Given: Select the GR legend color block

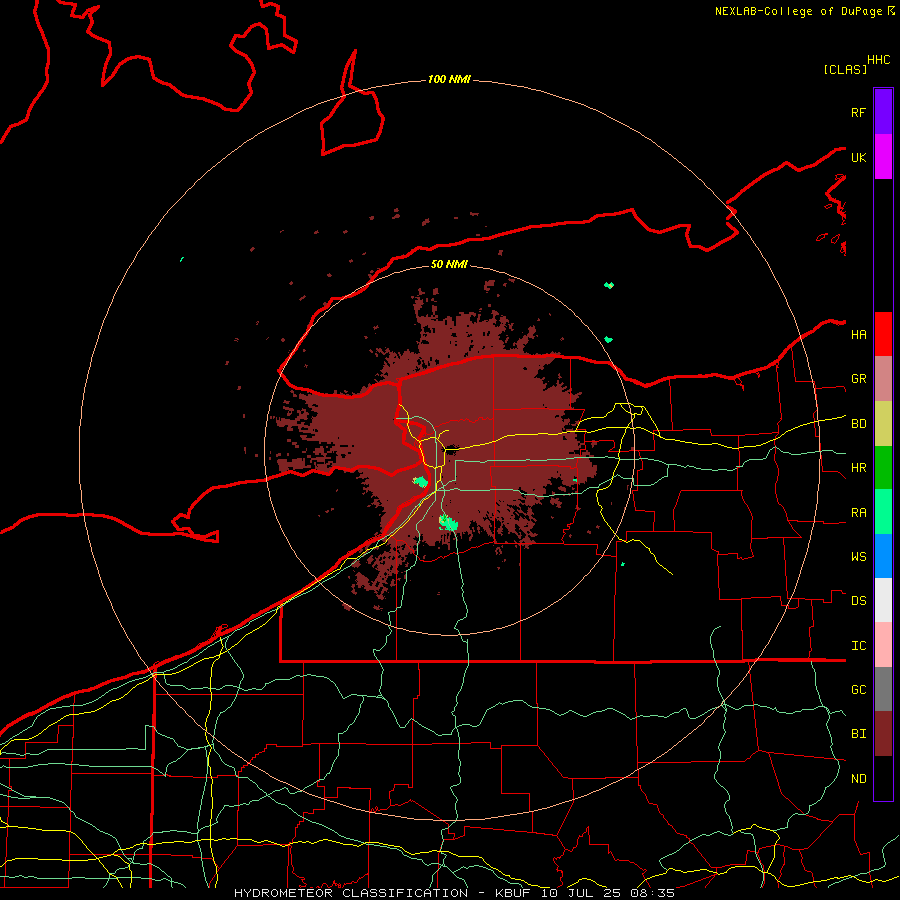Looking at the screenshot, I should click(x=883, y=379).
